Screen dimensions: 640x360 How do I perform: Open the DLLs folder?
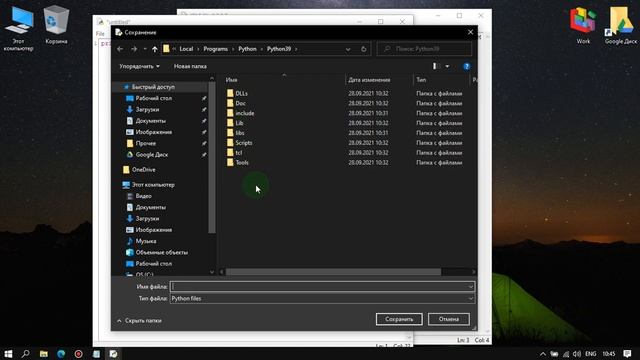[x=241, y=93]
